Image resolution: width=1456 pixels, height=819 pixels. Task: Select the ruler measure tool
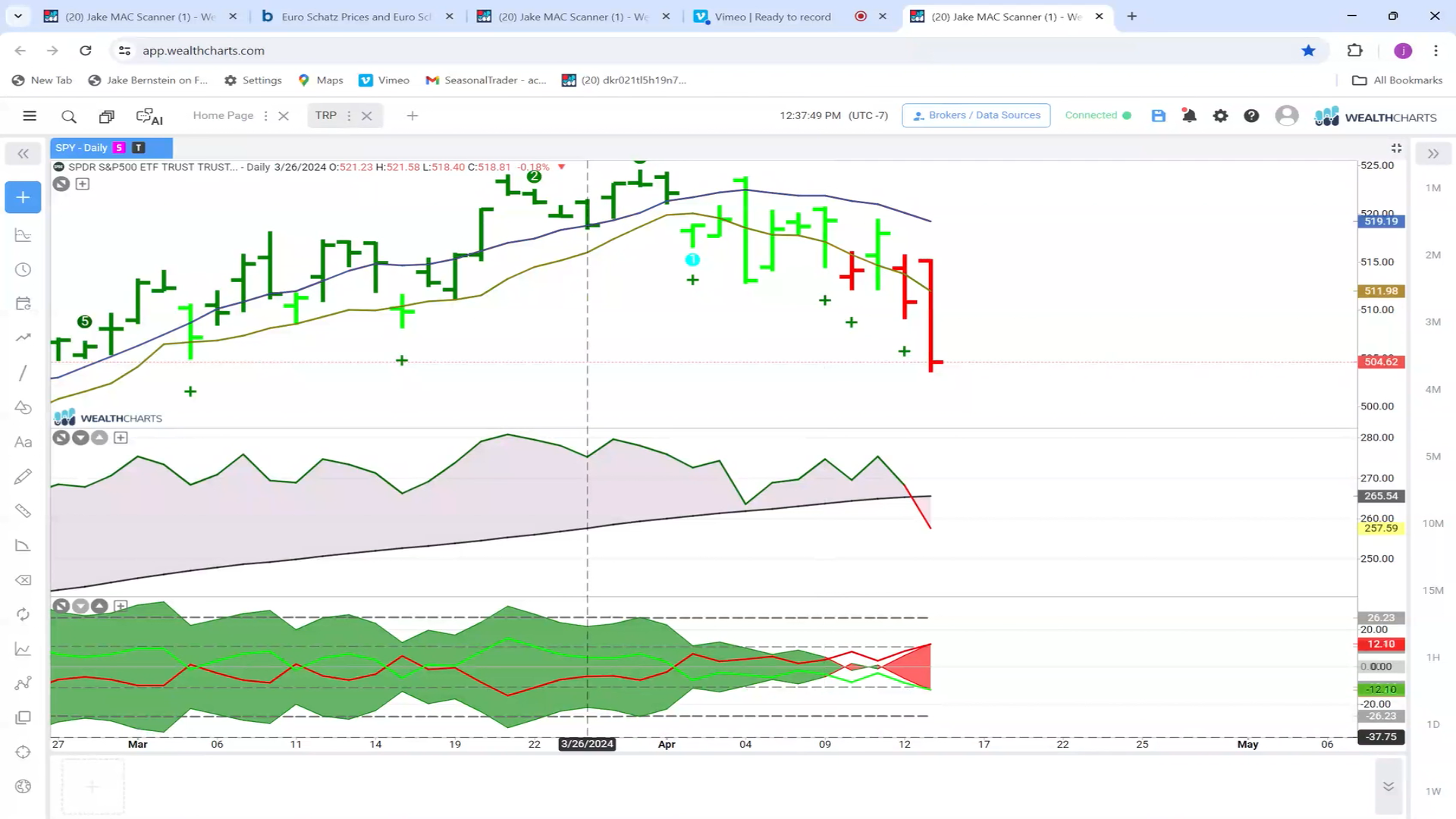23,511
